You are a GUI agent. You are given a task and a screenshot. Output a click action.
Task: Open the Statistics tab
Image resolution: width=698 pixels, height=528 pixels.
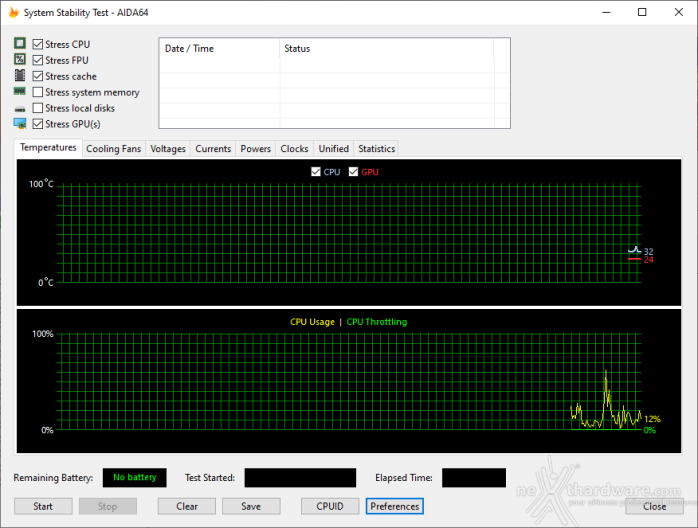377,149
